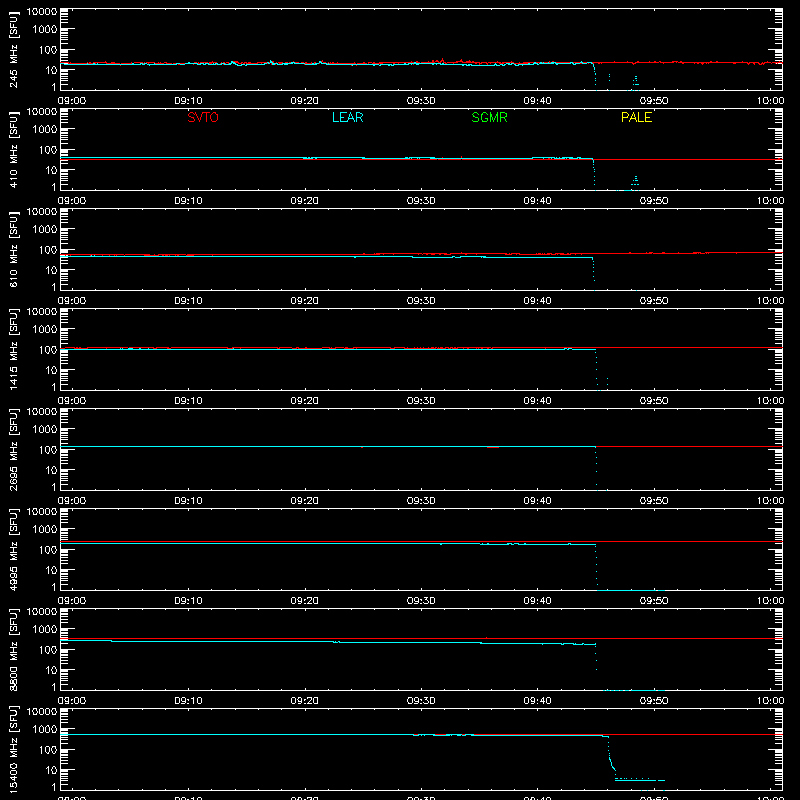Click 09:30 tick label under 8800 MHz plot
The image size is (800, 800).
421,701
